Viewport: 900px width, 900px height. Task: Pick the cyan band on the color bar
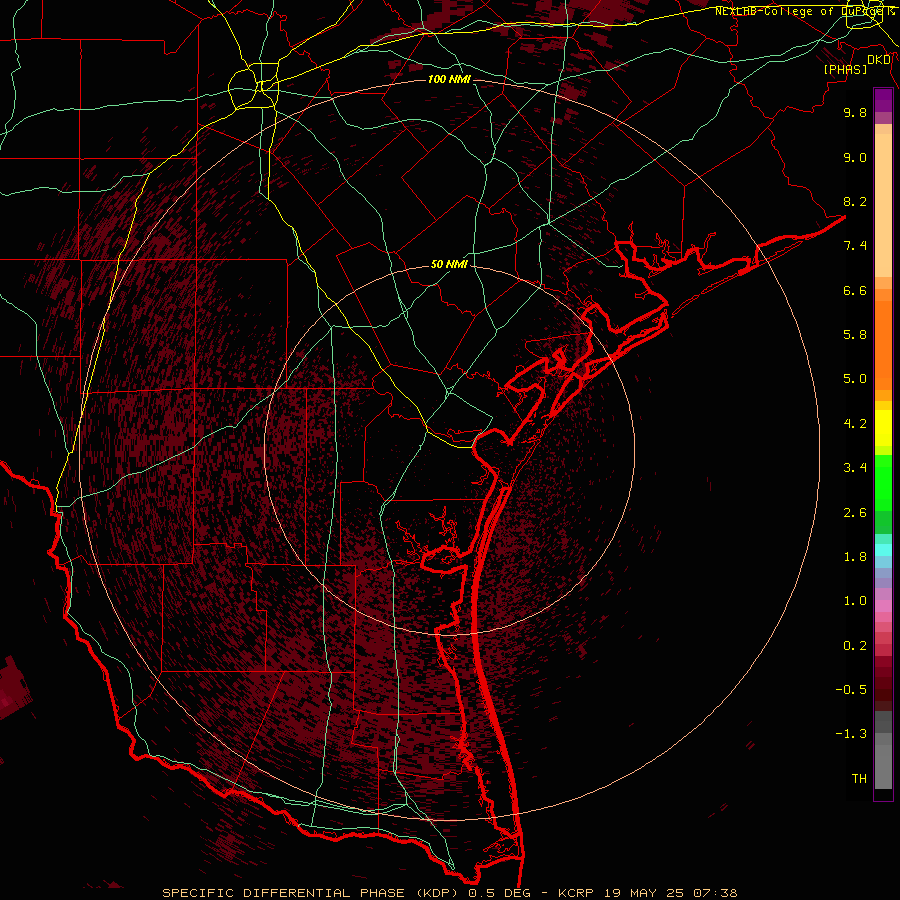883,549
